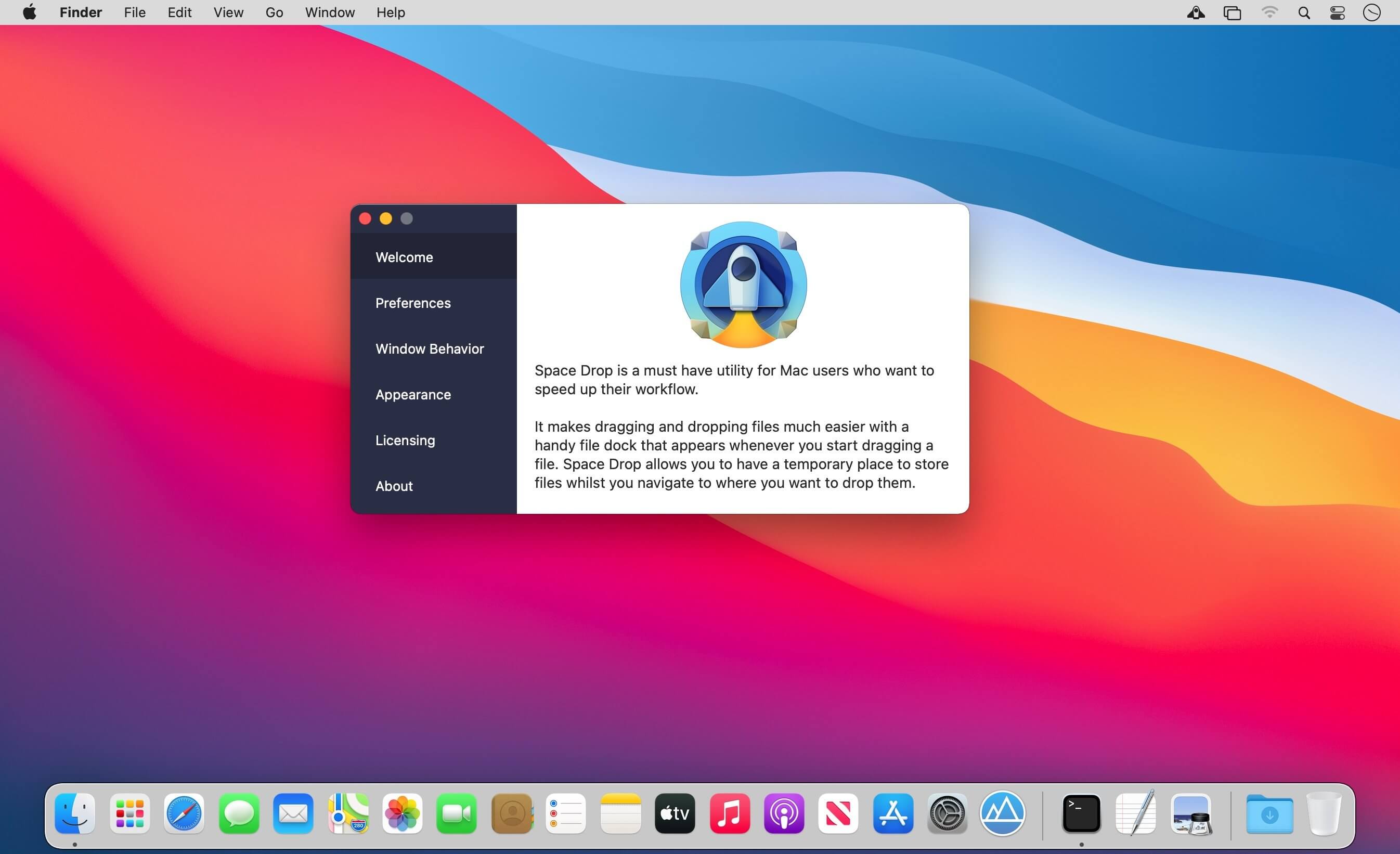Open Apple TV from the Dock
The height and width of the screenshot is (854, 1400).
[675, 813]
